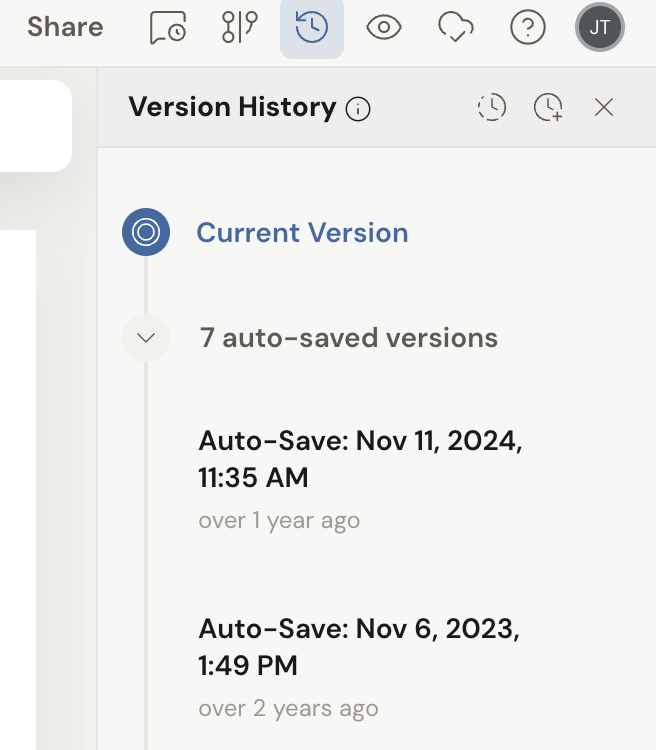Image resolution: width=656 pixels, height=750 pixels.
Task: Open the branching controls icon
Action: (x=240, y=27)
